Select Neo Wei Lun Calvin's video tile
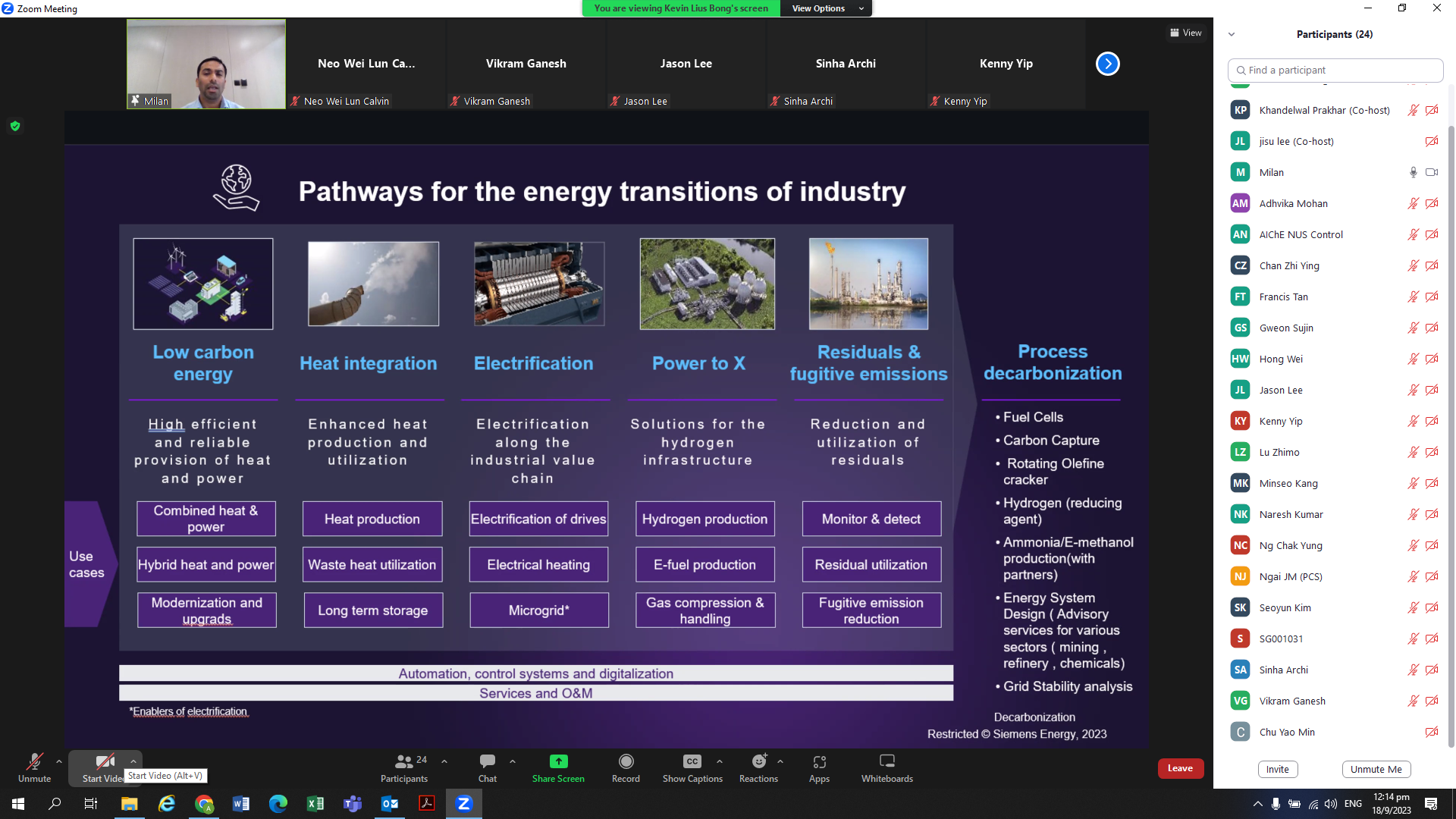This screenshot has width=1456, height=819. click(x=366, y=64)
